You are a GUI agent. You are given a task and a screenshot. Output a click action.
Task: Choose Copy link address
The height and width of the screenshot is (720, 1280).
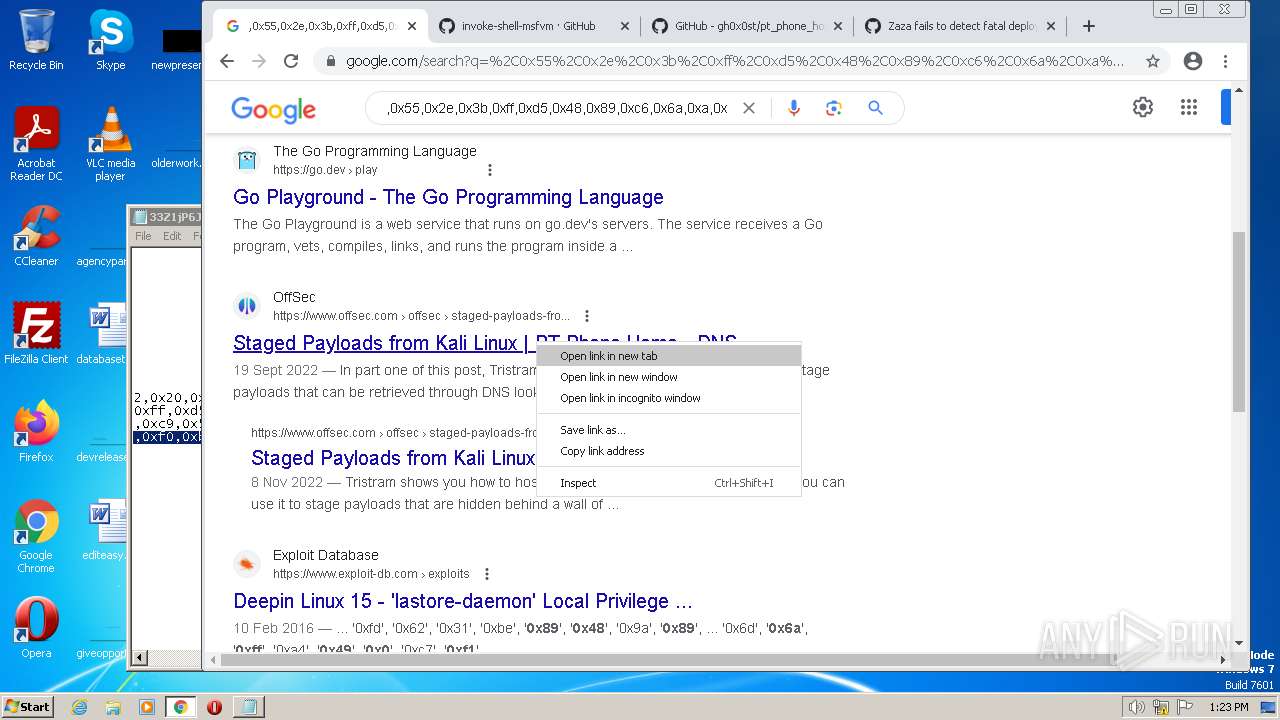(x=669, y=451)
